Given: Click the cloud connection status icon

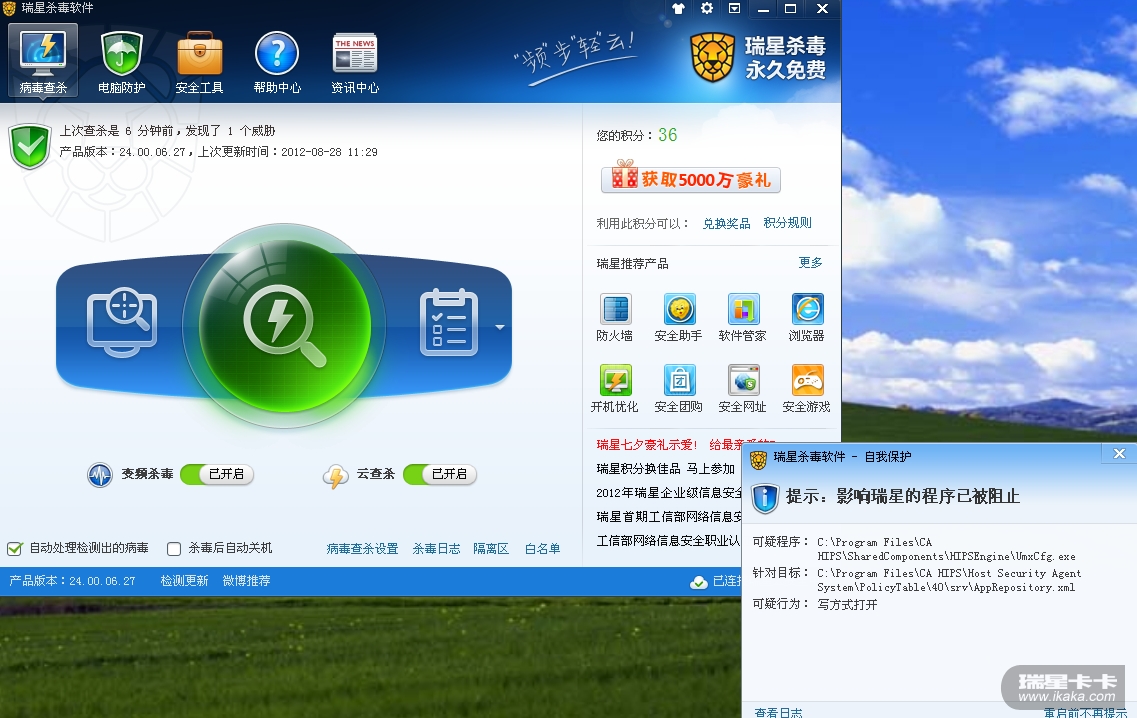Looking at the screenshot, I should click(x=699, y=582).
